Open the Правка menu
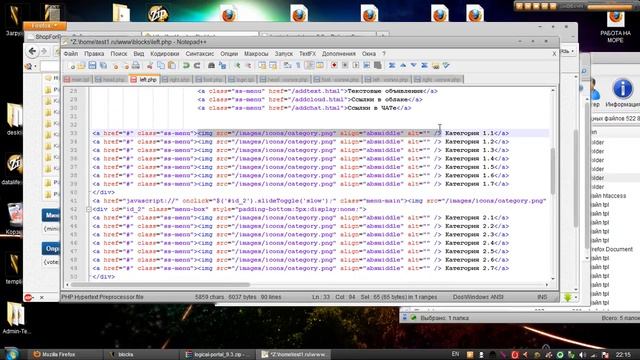 coord(94,54)
